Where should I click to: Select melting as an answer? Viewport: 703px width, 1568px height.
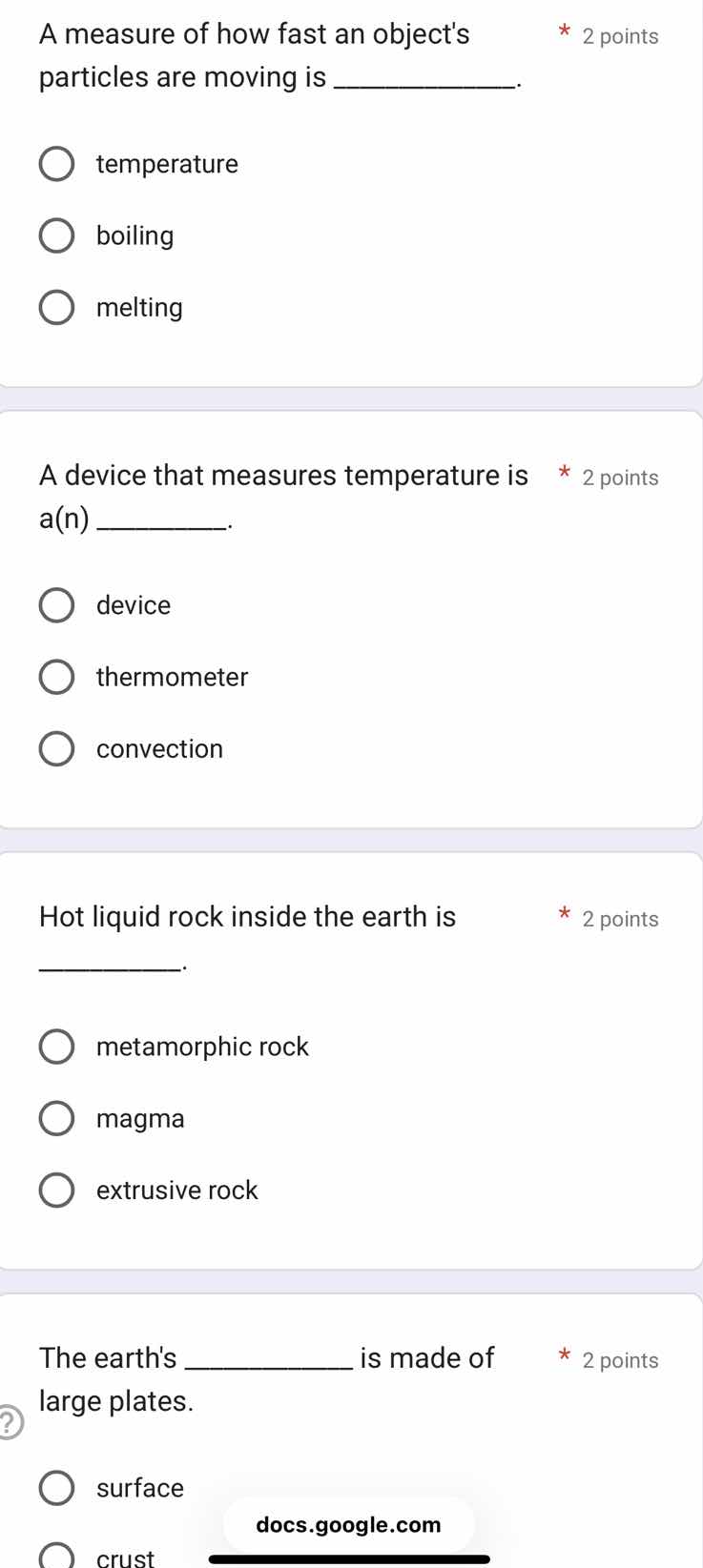point(56,307)
